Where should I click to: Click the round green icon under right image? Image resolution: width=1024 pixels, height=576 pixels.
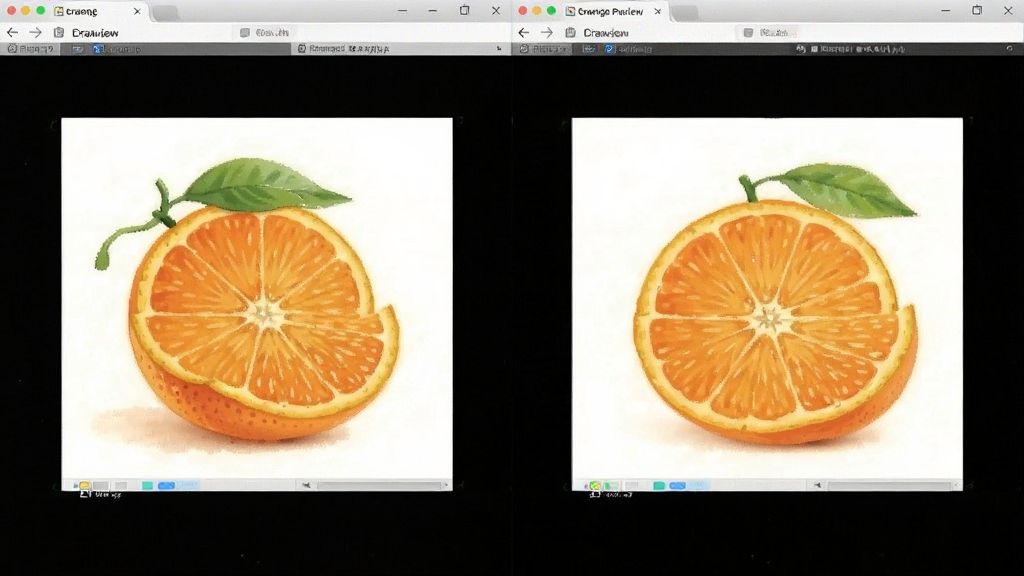(595, 485)
